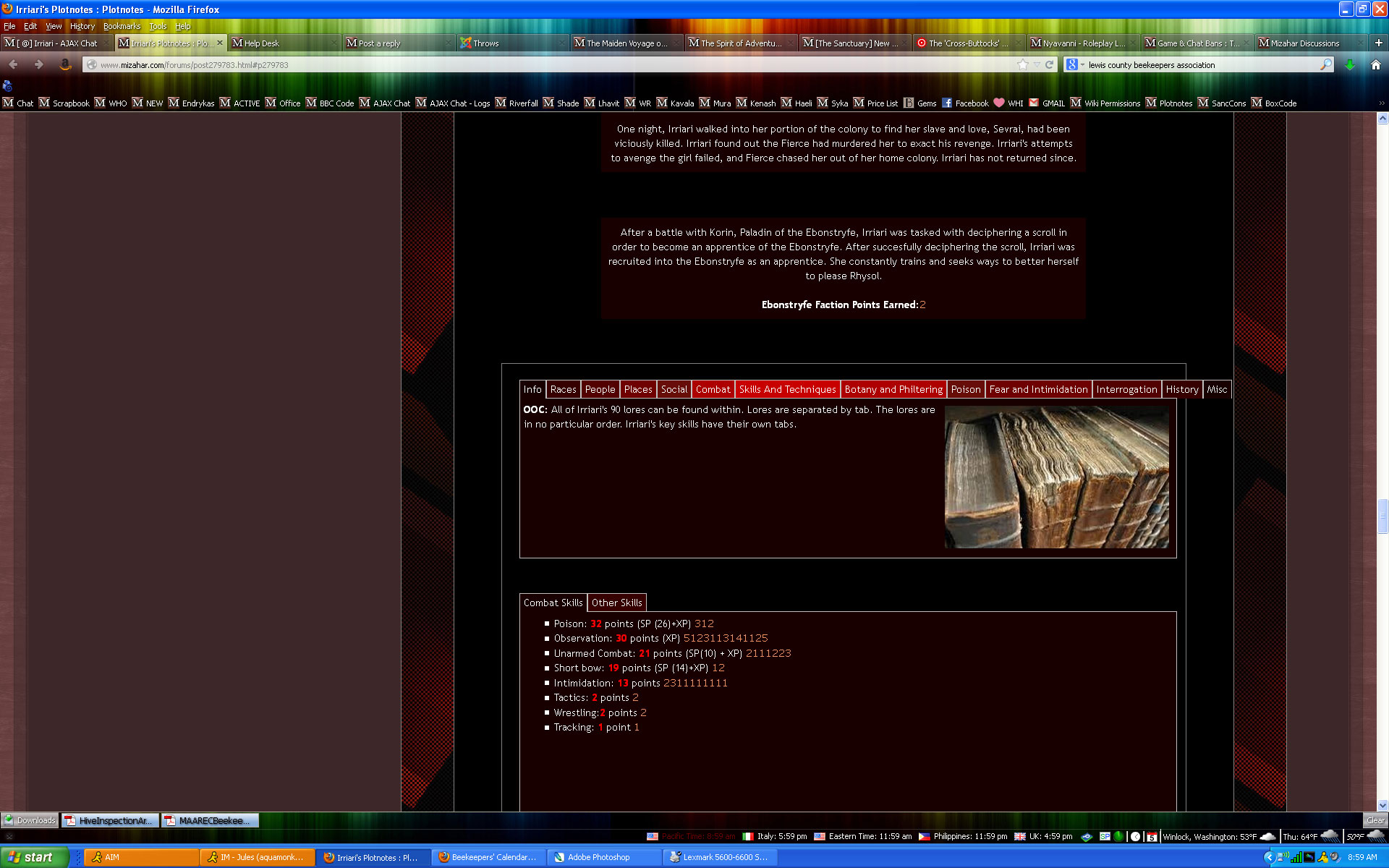This screenshot has width=1389, height=868.
Task: Go to the Firefox home page icon
Action: [1376, 65]
